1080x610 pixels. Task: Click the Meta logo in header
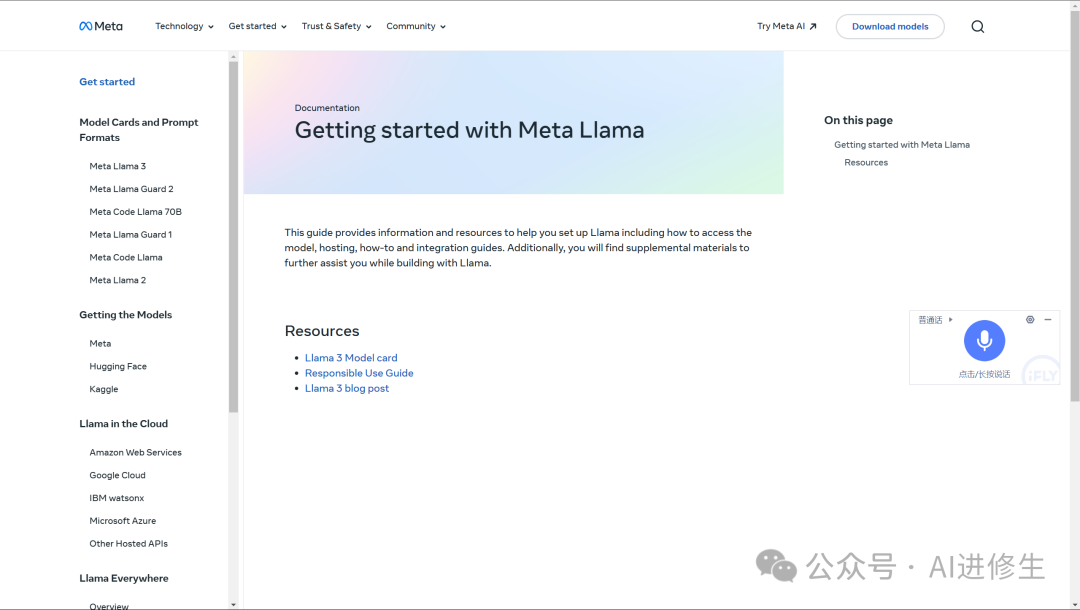click(101, 26)
